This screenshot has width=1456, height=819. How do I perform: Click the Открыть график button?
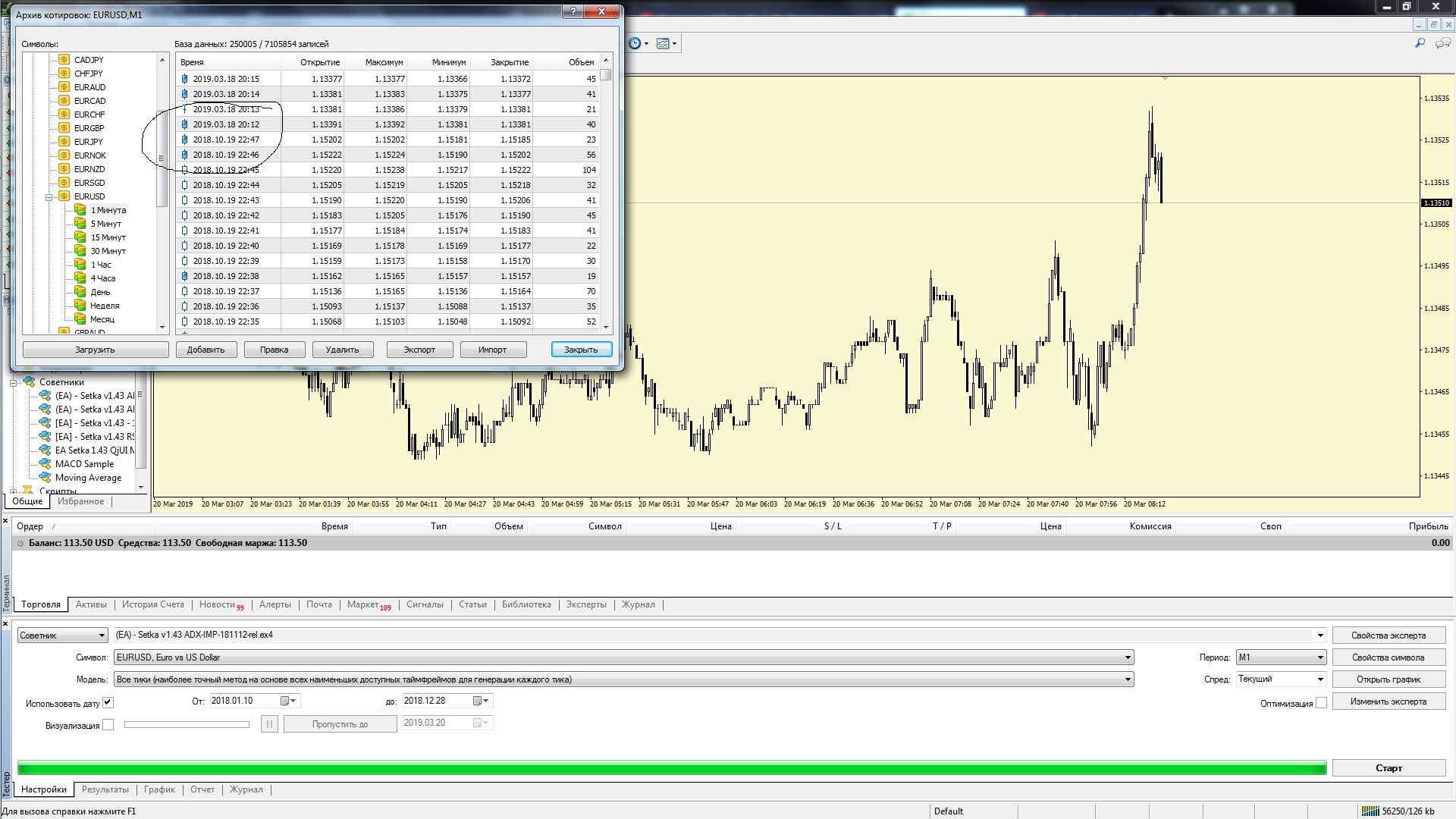pyautogui.click(x=1389, y=679)
